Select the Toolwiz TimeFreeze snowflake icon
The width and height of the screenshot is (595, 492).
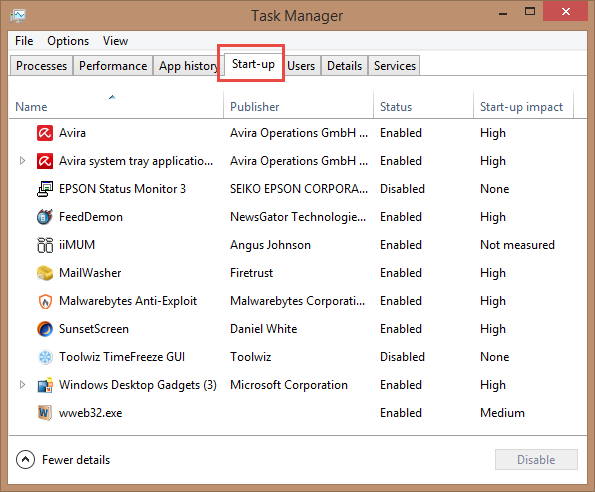45,357
